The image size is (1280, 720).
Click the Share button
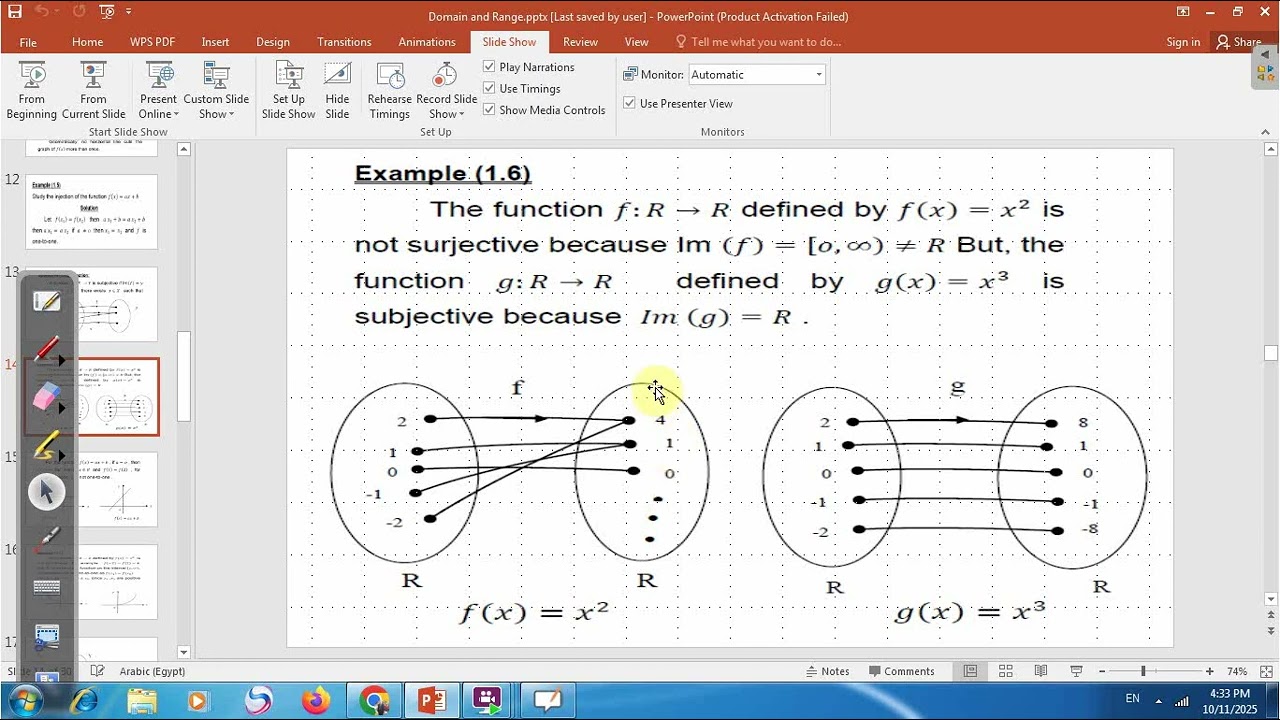(x=1238, y=42)
